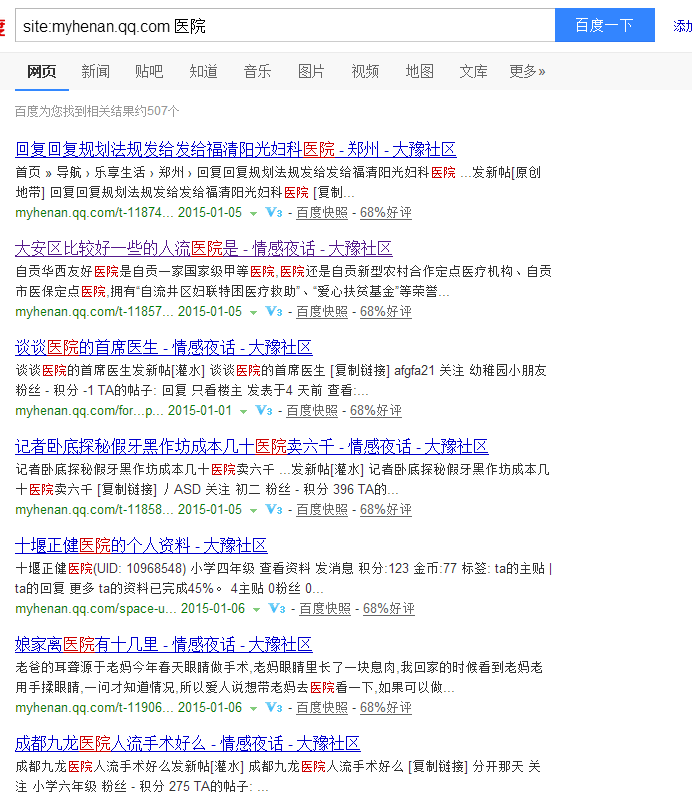Expand the dropdown arrow after myhenan.qq.com/space-u

coord(256,610)
